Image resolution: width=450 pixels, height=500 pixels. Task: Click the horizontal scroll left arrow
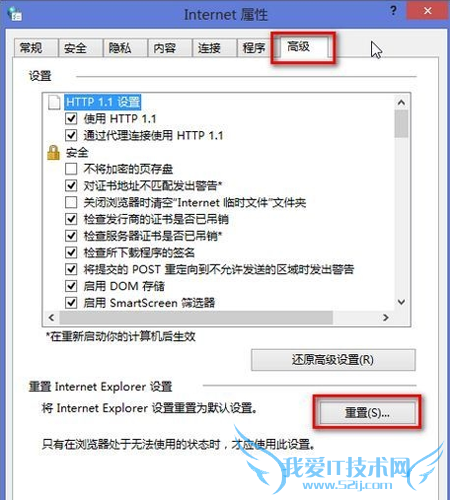coord(51,317)
